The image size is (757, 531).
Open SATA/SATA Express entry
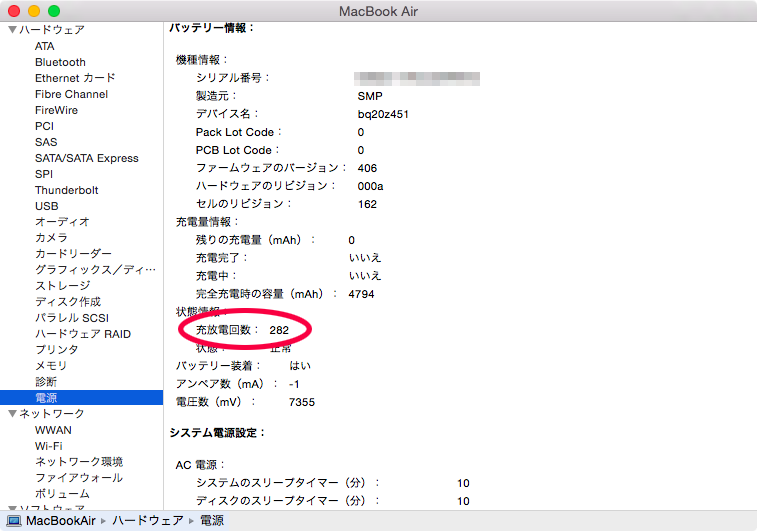pos(86,158)
